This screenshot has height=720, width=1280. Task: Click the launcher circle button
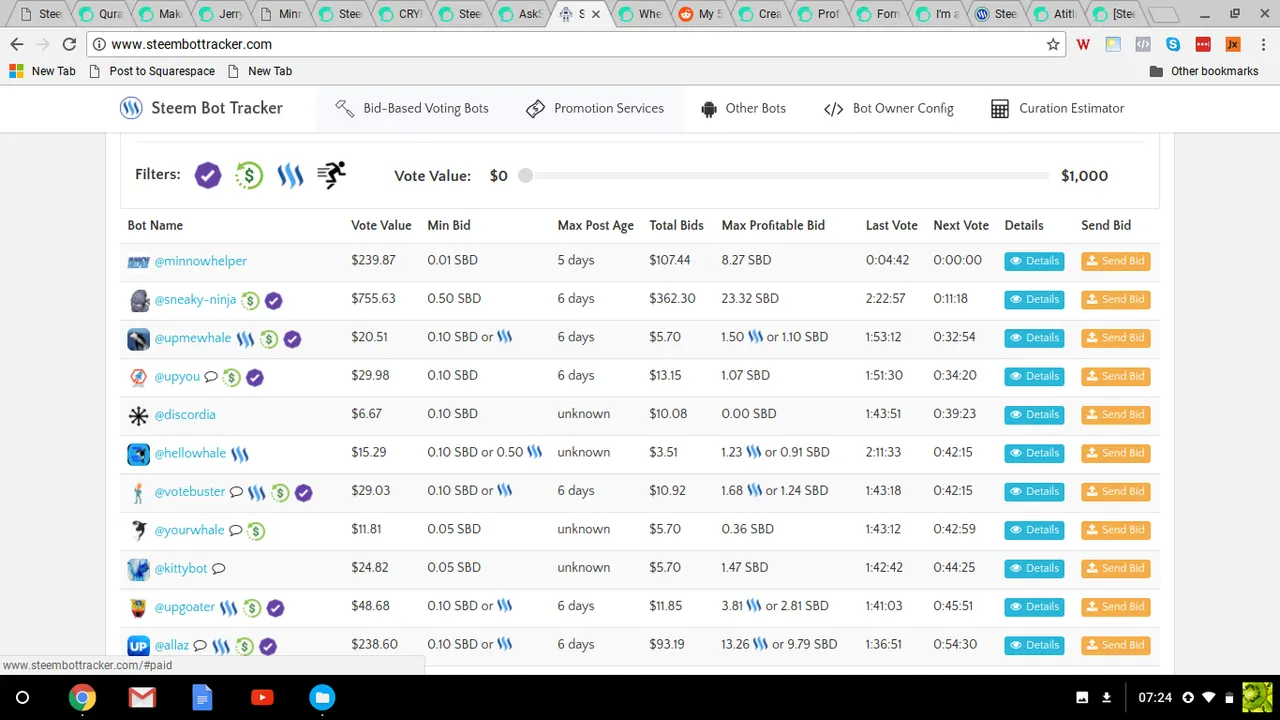[22, 697]
